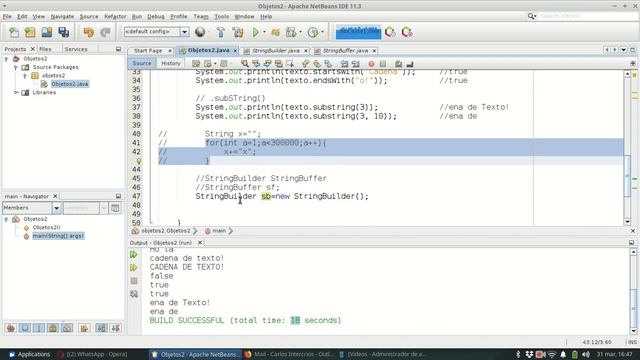Collapse the Objetos2 project tree node

point(6,59)
